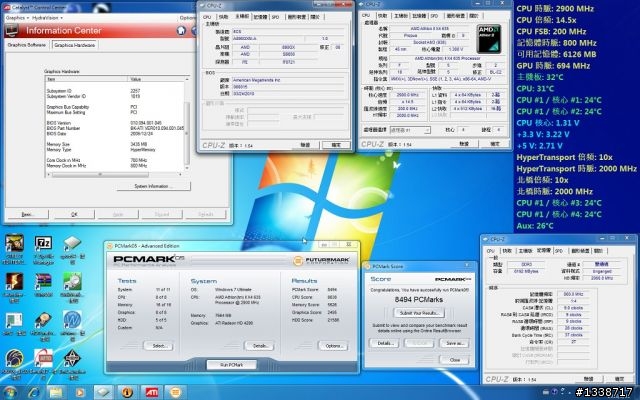Screen dimensions: 640x400
Task: Open the 7-Zip File Manager desktop shortcut
Action: pos(43,244)
